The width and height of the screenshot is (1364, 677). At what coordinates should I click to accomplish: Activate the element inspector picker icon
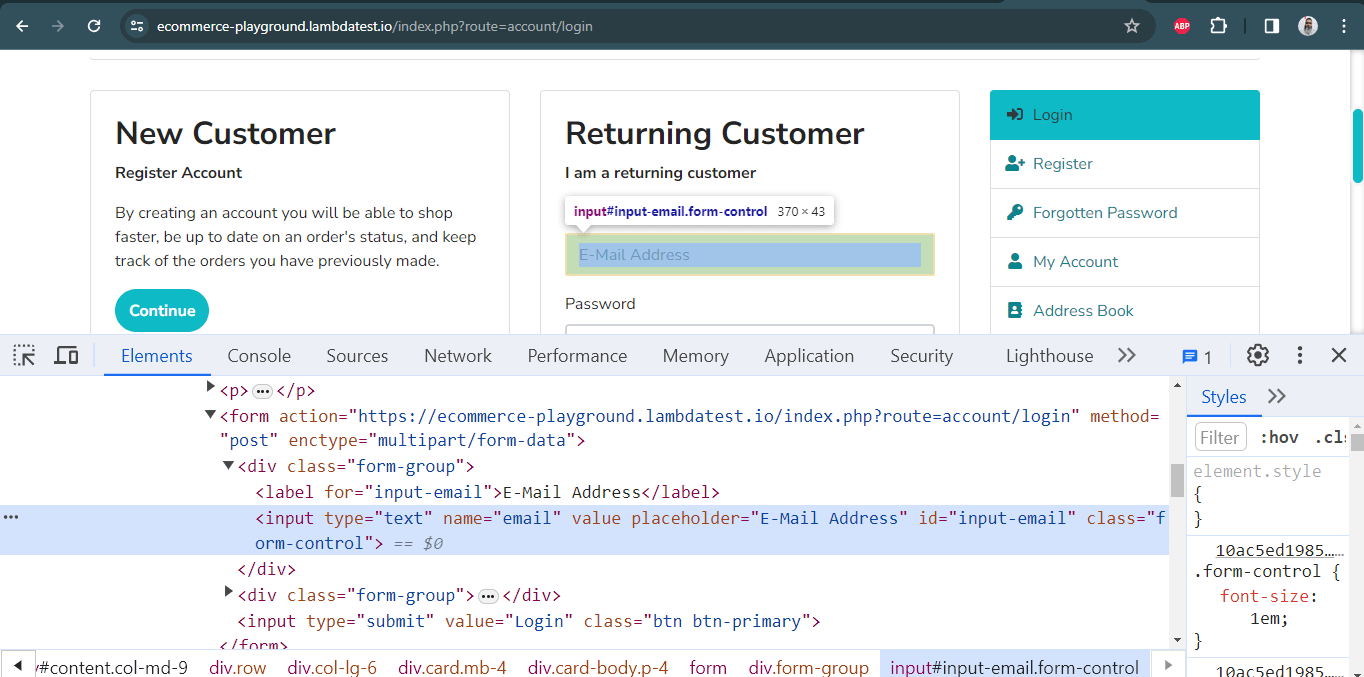coord(23,355)
